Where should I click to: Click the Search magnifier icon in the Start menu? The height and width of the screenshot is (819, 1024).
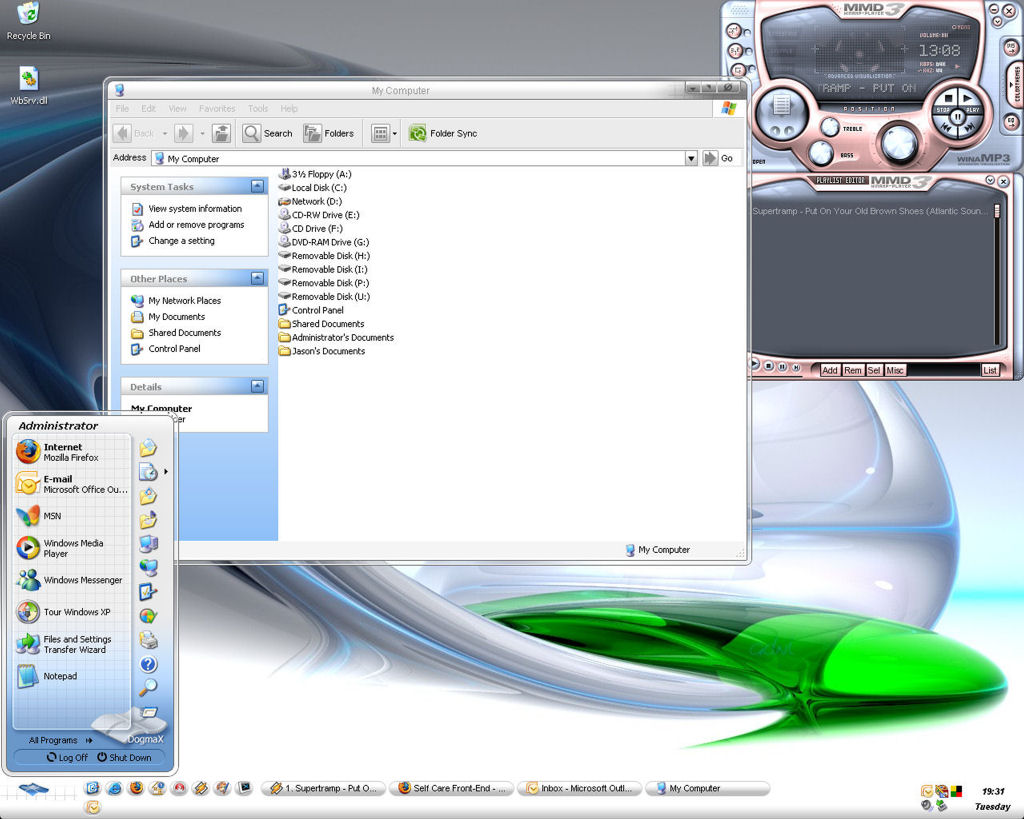[148, 688]
